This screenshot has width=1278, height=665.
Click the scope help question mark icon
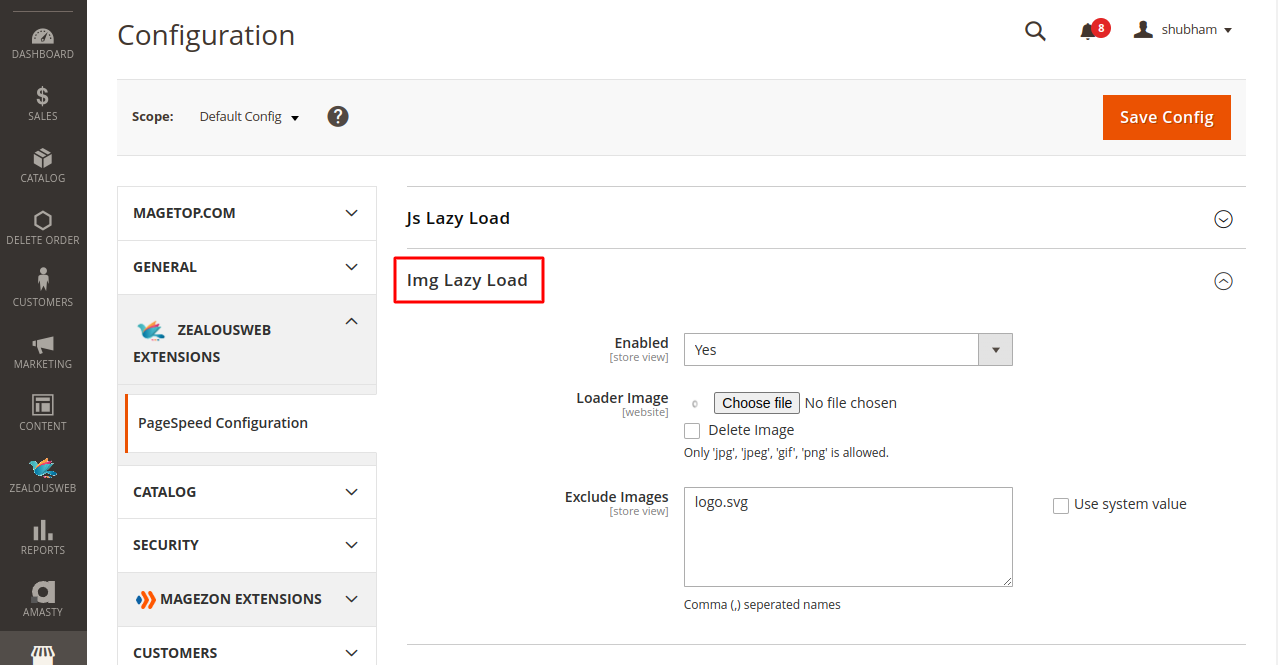[x=338, y=117]
